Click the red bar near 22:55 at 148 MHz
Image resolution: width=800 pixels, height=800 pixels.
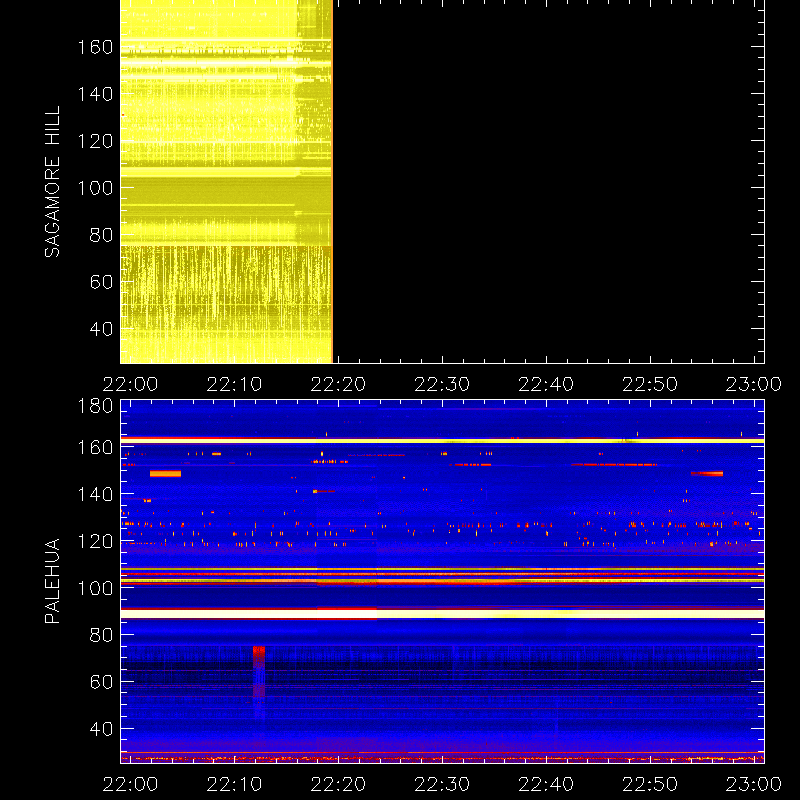point(707,473)
